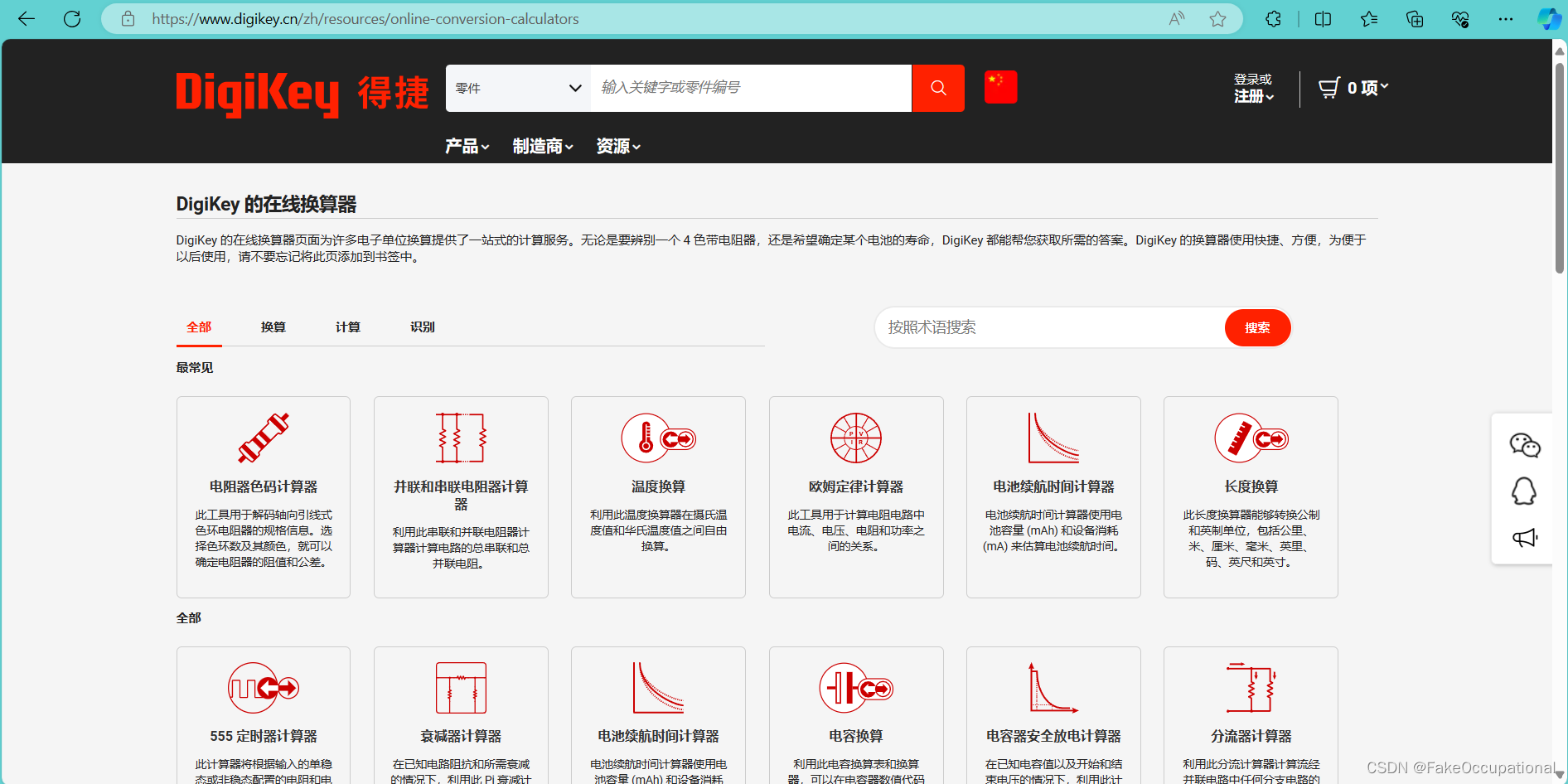1568x784 pixels.
Task: Open split screen icon in toolbar
Action: point(1324,19)
